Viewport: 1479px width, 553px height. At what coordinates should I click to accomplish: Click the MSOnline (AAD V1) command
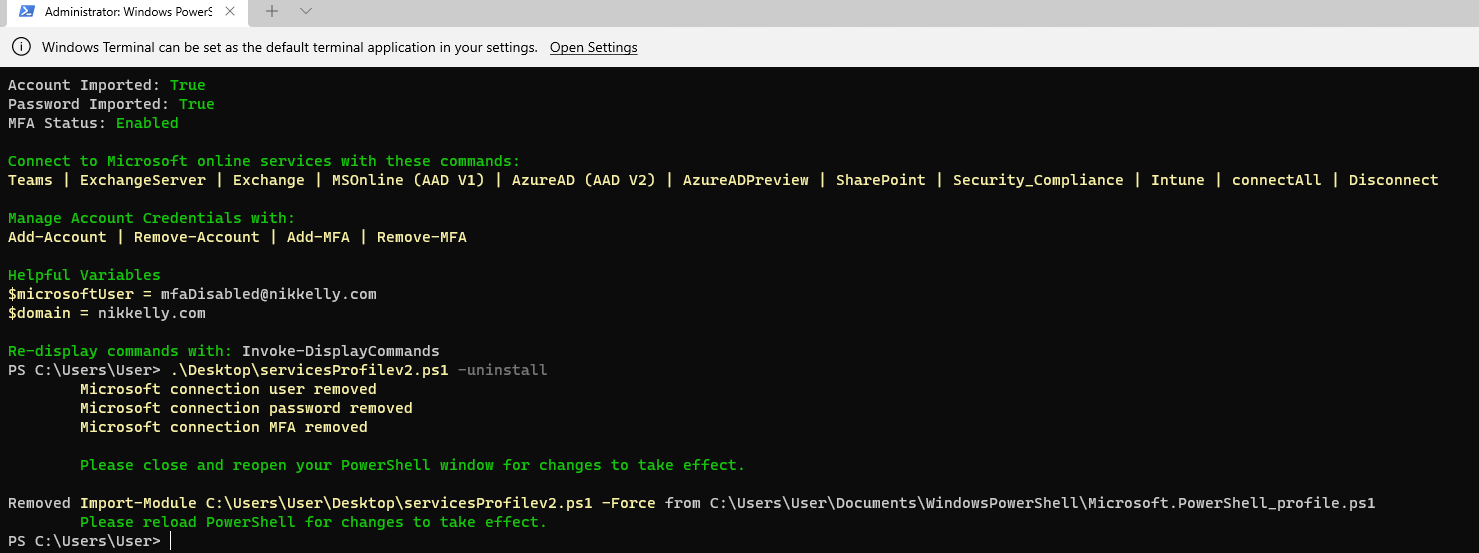(408, 180)
